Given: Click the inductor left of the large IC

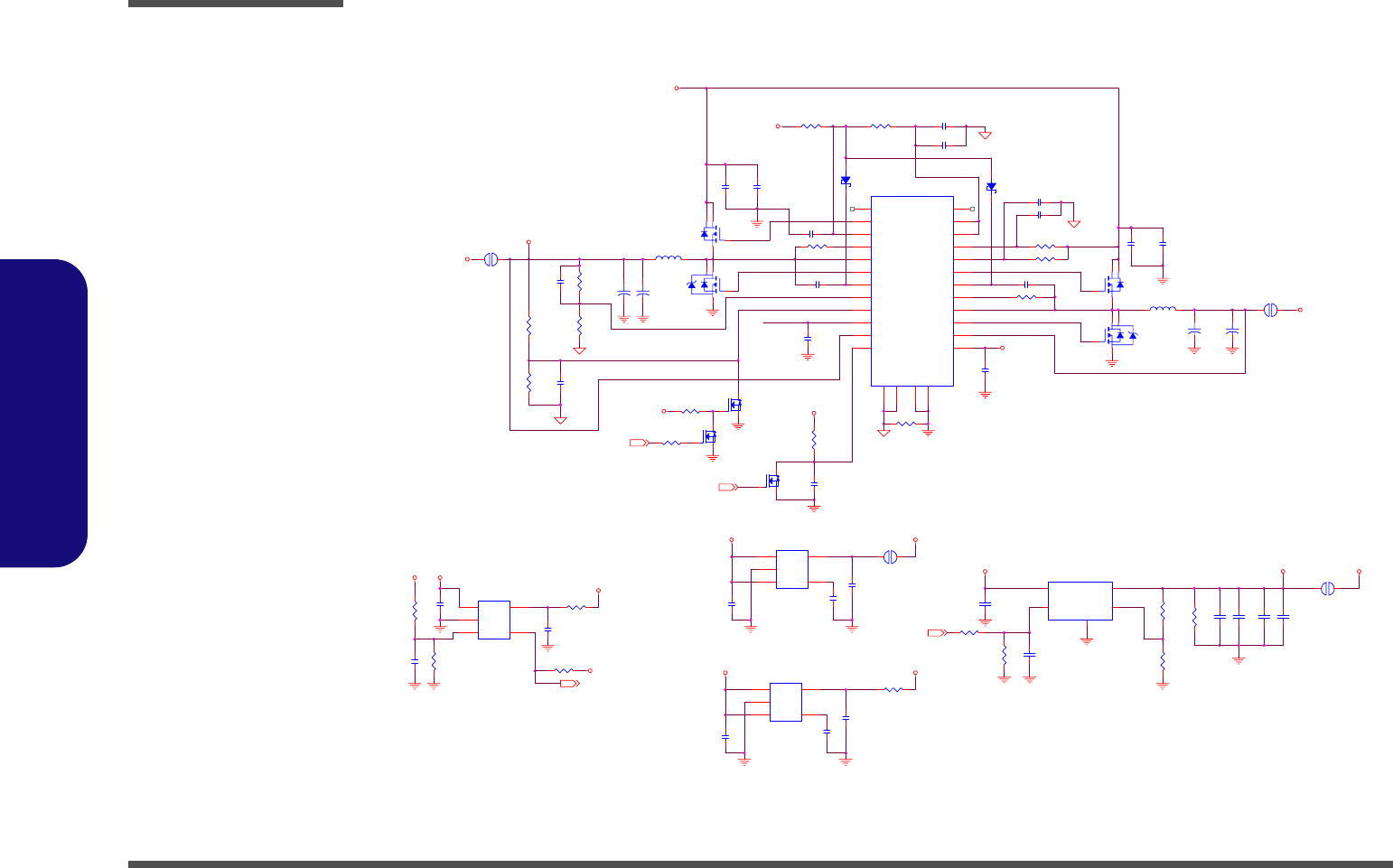Looking at the screenshot, I should 668,259.
